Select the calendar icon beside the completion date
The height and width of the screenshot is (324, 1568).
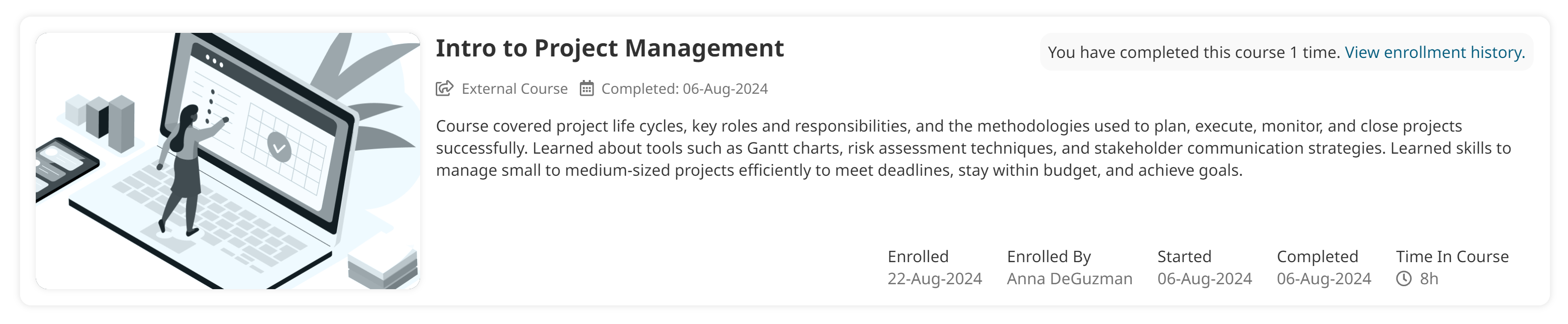click(x=586, y=88)
